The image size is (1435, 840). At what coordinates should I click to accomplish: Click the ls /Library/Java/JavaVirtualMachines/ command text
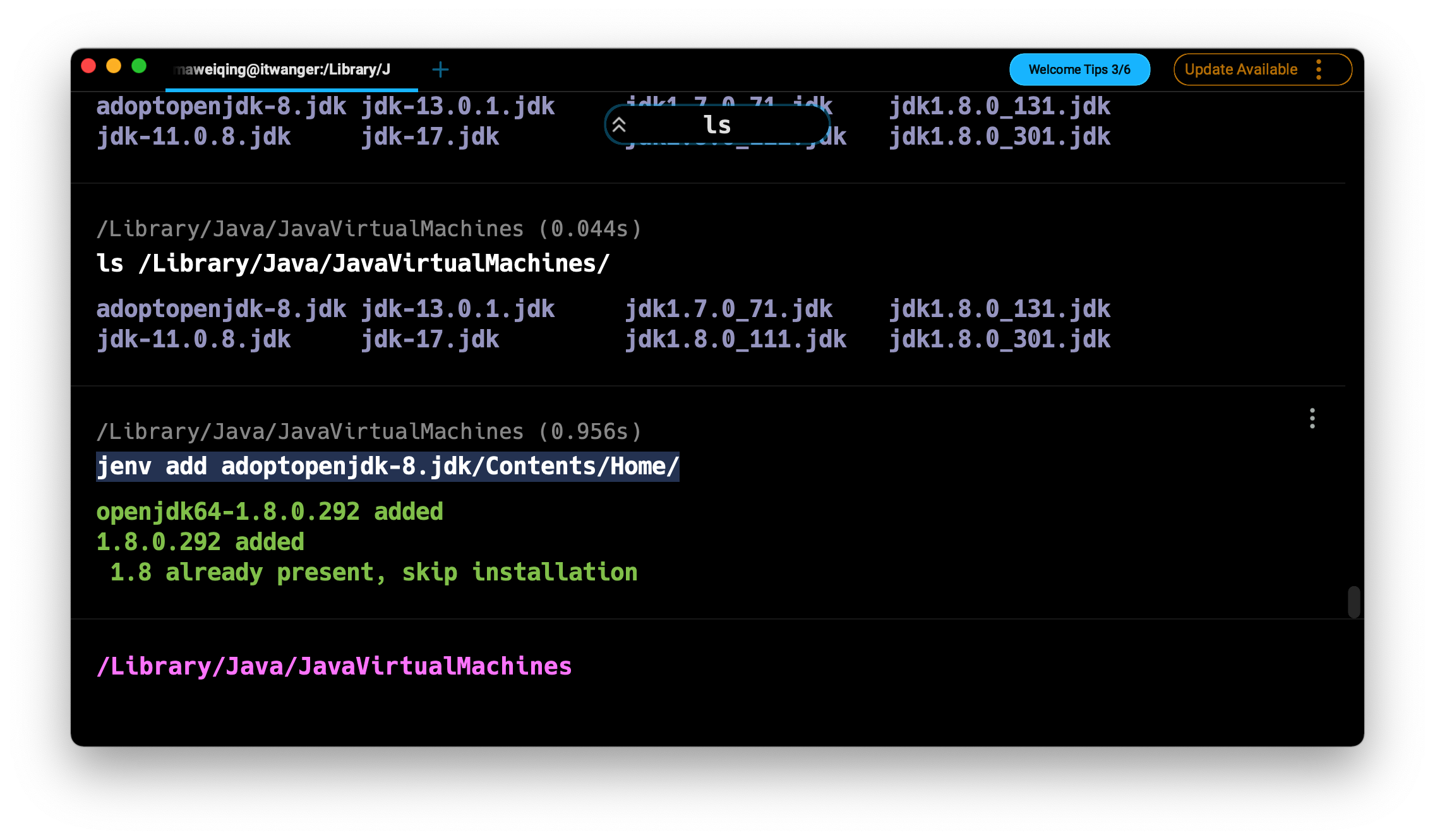click(x=352, y=263)
